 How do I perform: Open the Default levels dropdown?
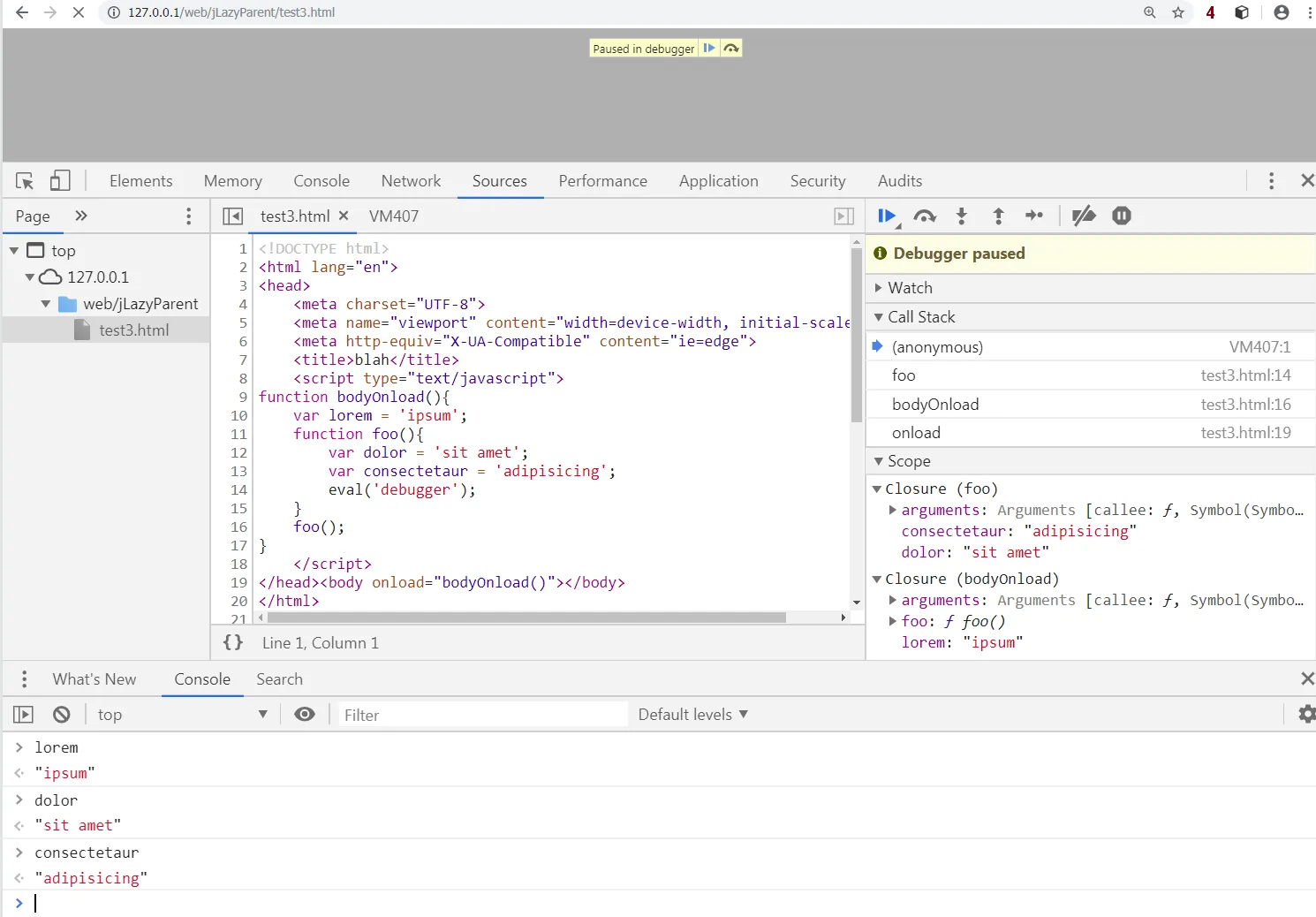(x=692, y=715)
